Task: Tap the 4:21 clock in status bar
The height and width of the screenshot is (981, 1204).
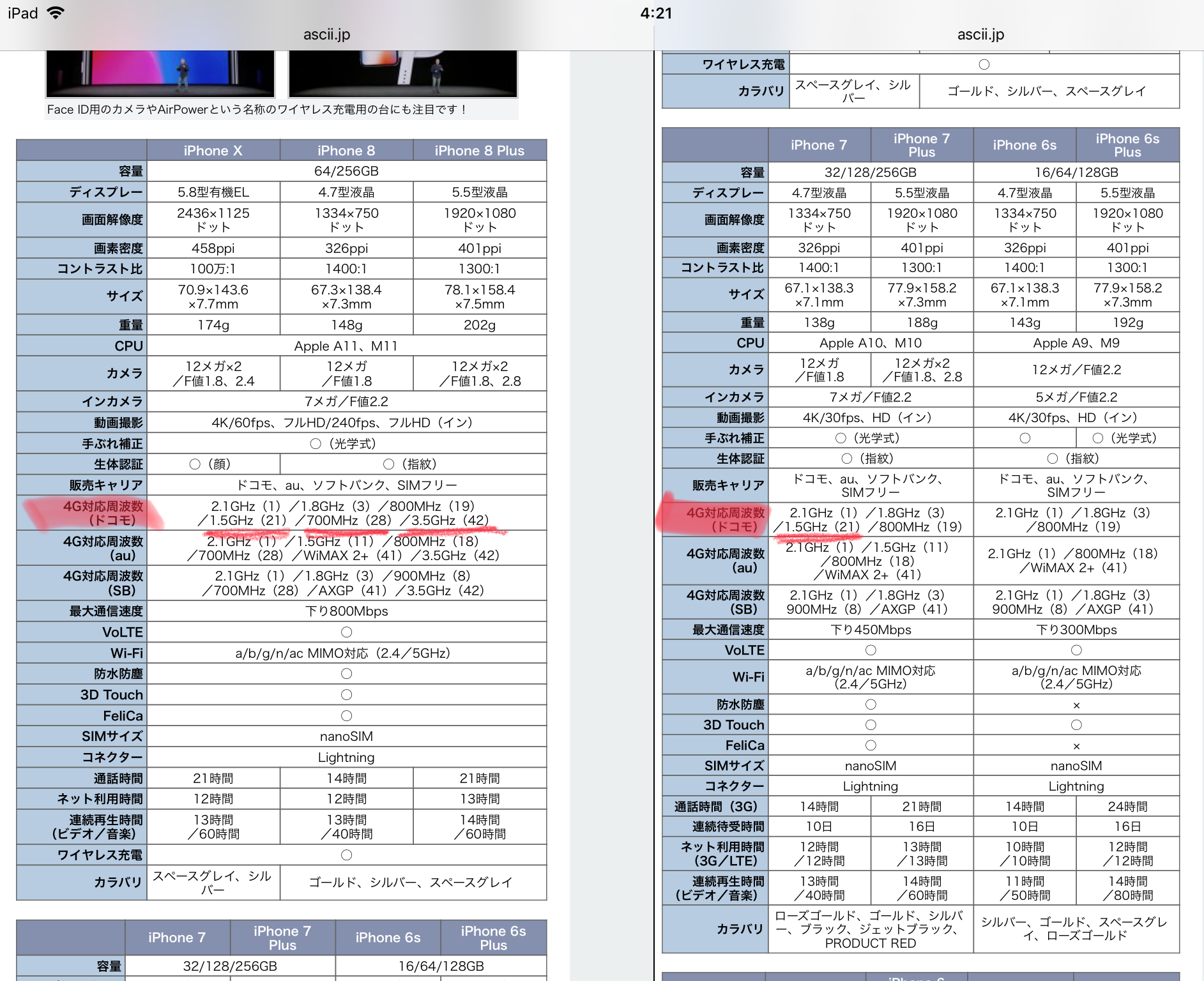Action: coord(656,13)
